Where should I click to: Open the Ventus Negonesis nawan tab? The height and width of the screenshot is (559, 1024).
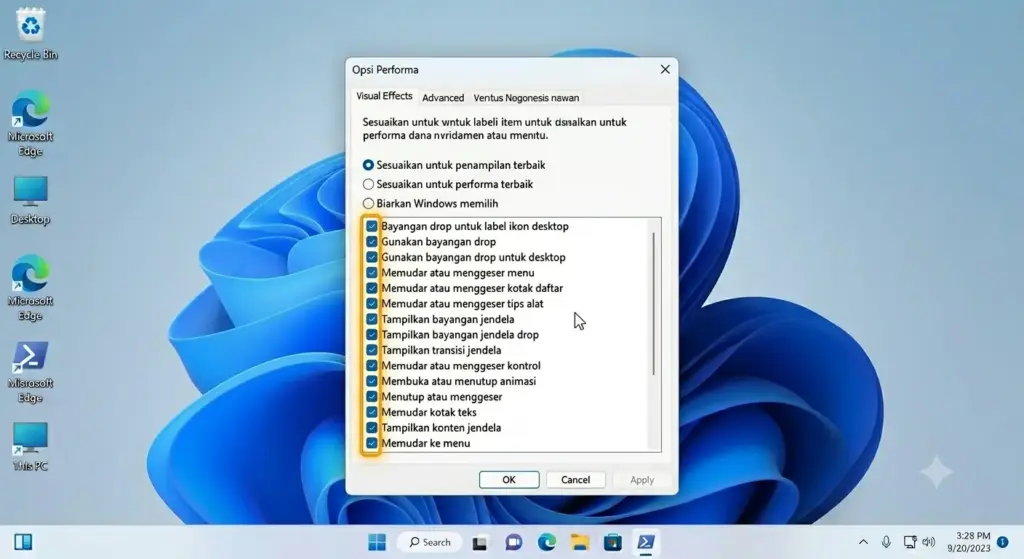(x=526, y=97)
